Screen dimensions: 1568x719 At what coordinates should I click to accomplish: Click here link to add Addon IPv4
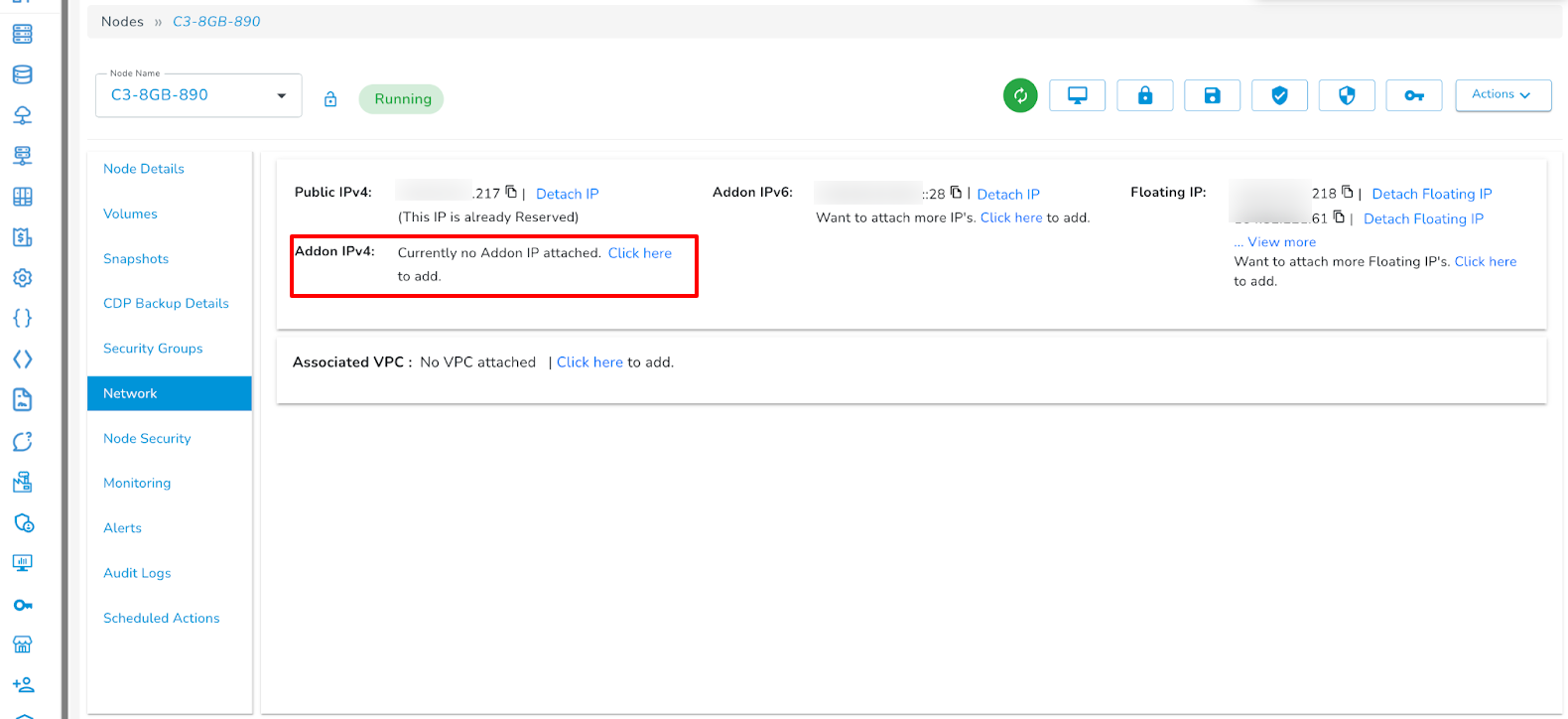[x=639, y=253]
